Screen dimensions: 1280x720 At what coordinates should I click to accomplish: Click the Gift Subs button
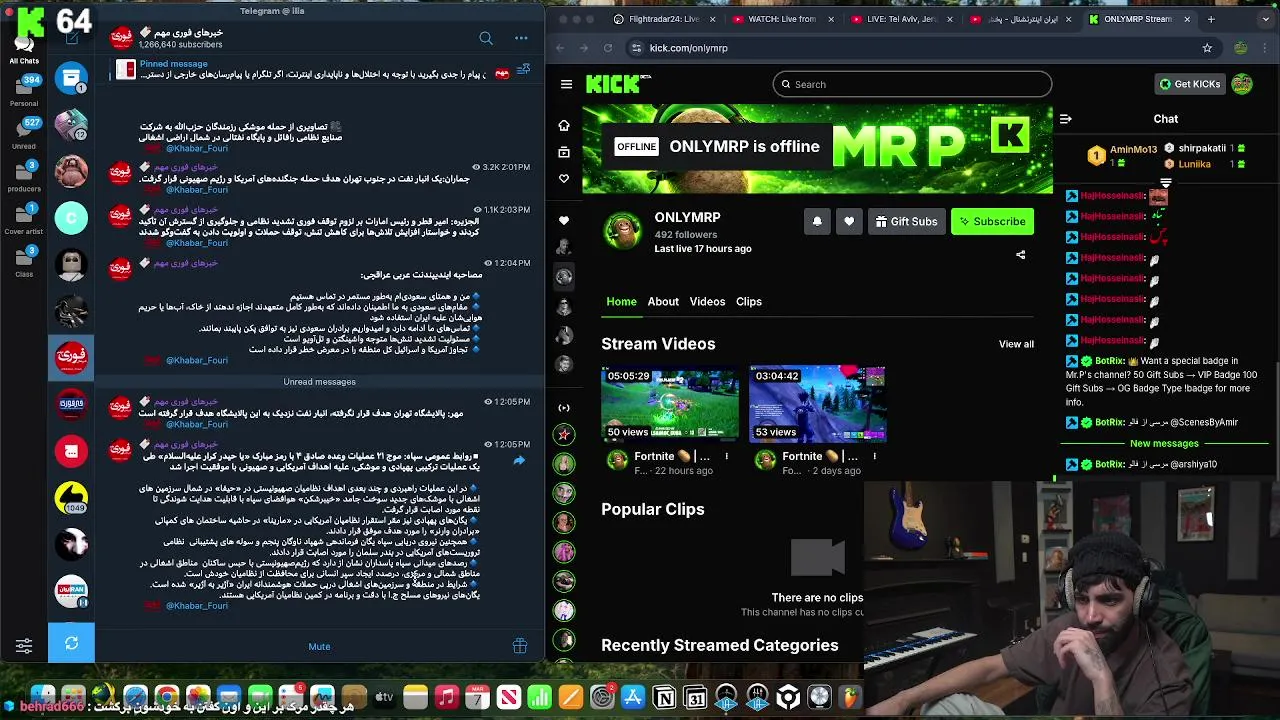tap(906, 222)
